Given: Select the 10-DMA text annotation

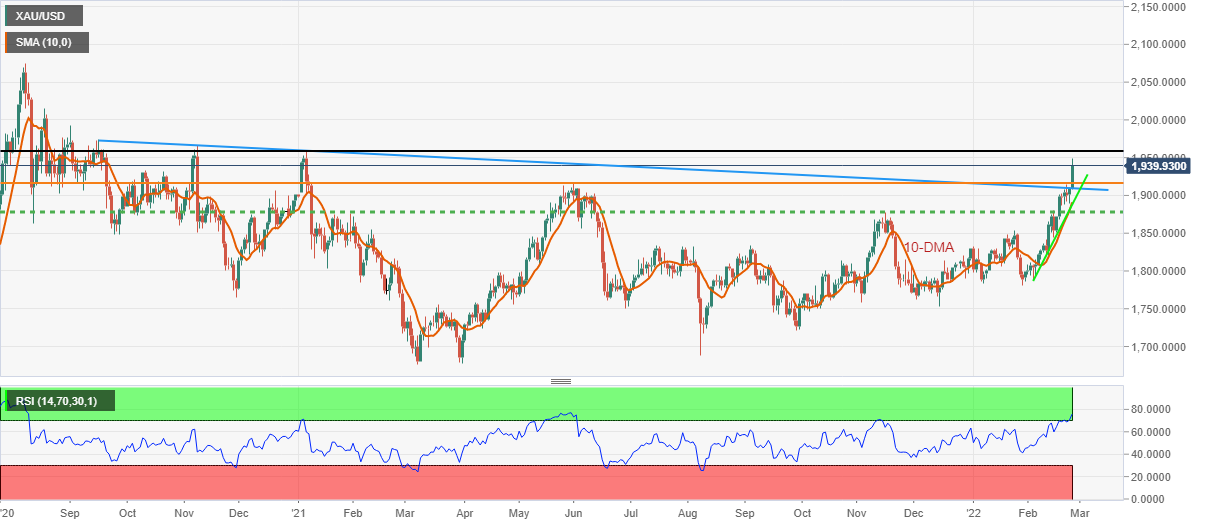Looking at the screenshot, I should click(929, 247).
